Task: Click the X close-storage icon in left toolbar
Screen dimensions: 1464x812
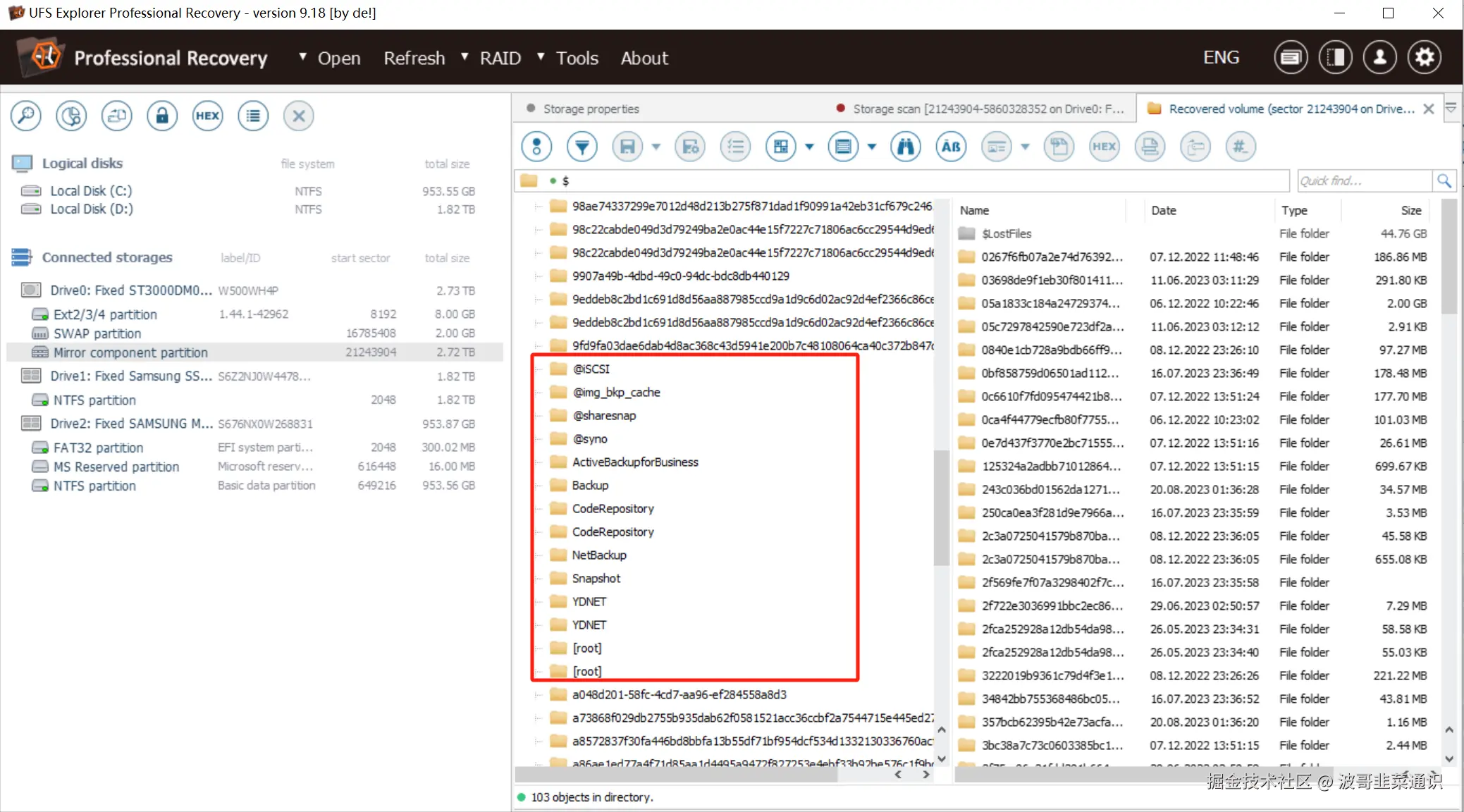Action: coord(298,116)
